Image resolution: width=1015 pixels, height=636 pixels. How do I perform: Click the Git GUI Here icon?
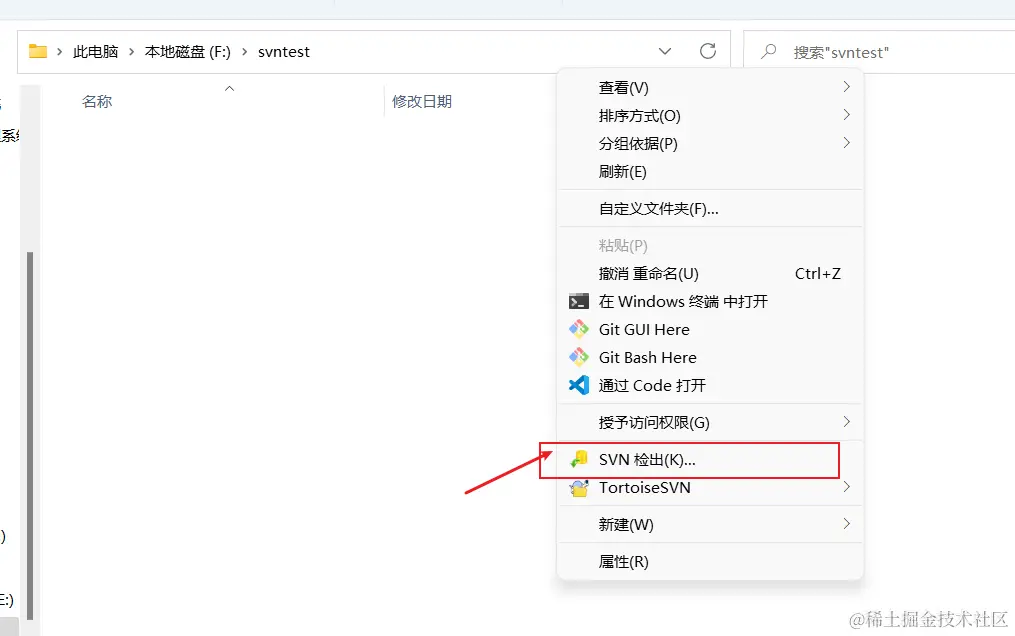pos(579,329)
